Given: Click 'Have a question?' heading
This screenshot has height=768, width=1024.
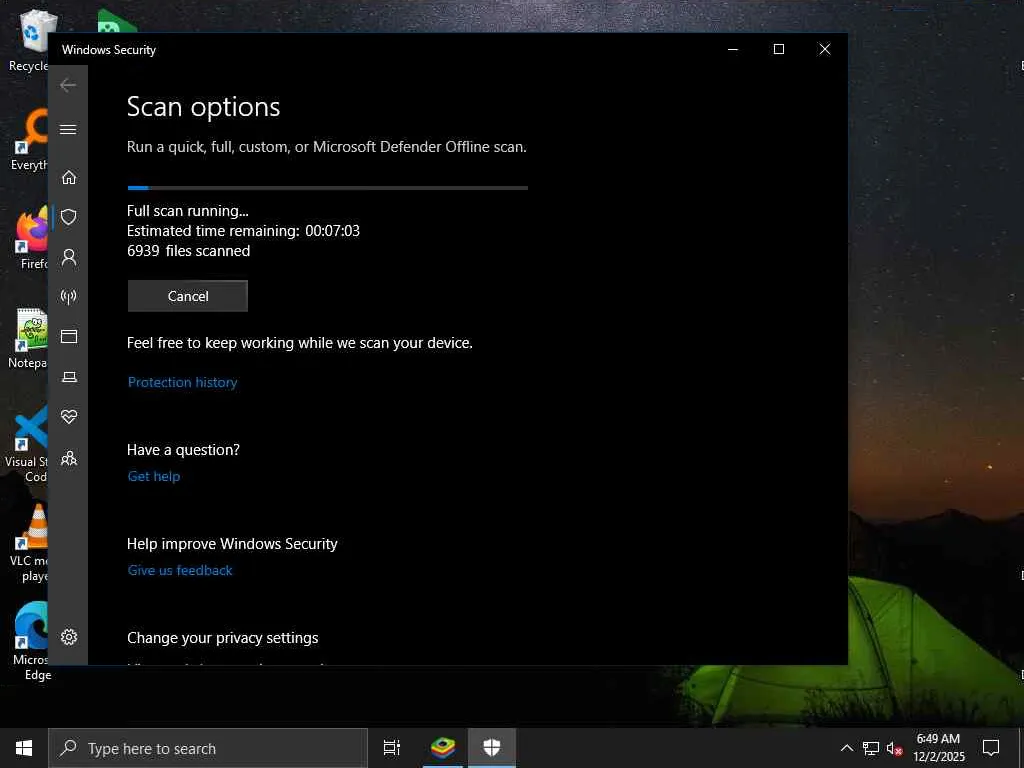Looking at the screenshot, I should click(183, 449).
